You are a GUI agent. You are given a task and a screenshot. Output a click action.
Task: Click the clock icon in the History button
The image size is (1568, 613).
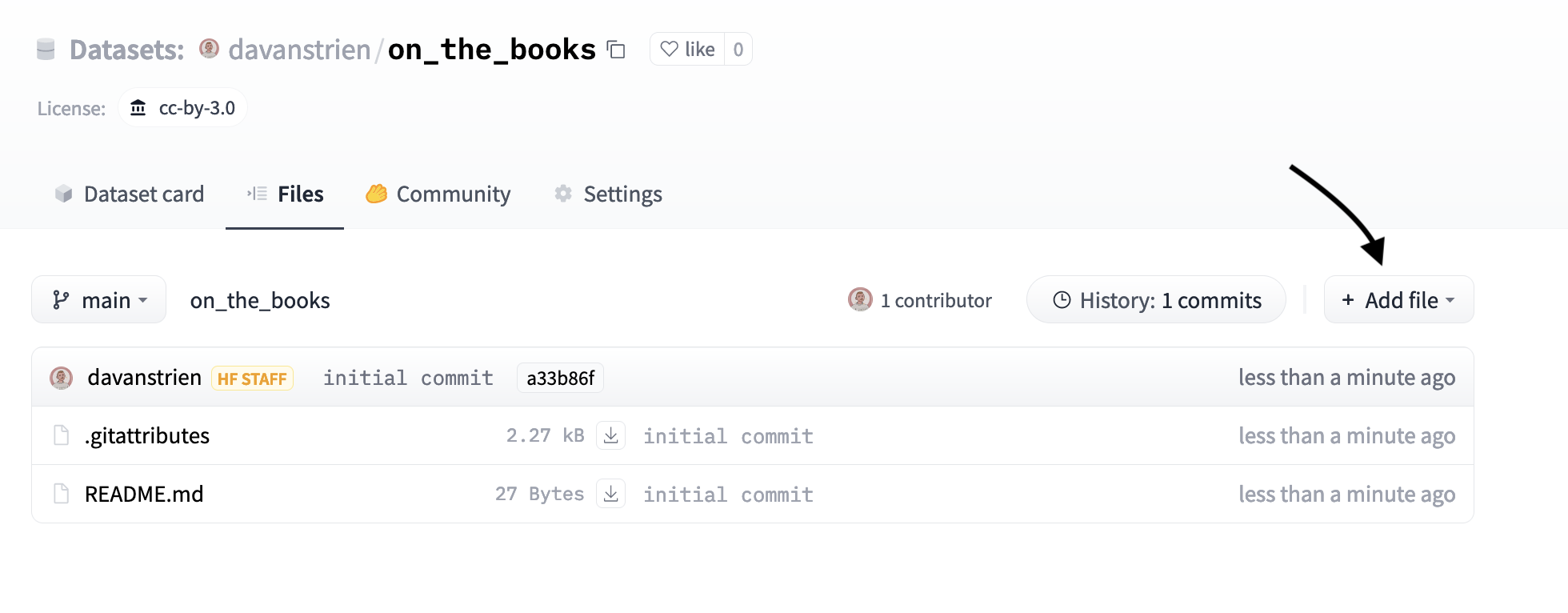pos(1062,299)
